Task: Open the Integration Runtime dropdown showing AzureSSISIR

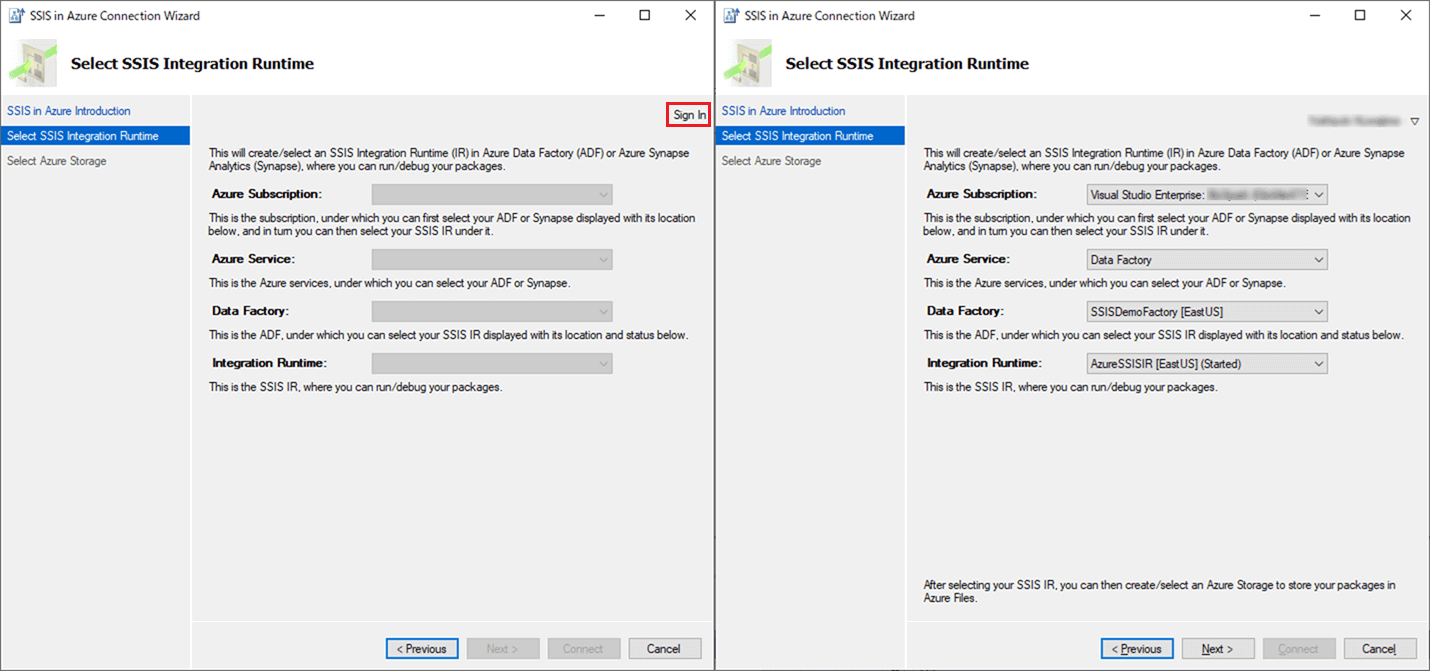Action: pyautogui.click(x=1319, y=364)
